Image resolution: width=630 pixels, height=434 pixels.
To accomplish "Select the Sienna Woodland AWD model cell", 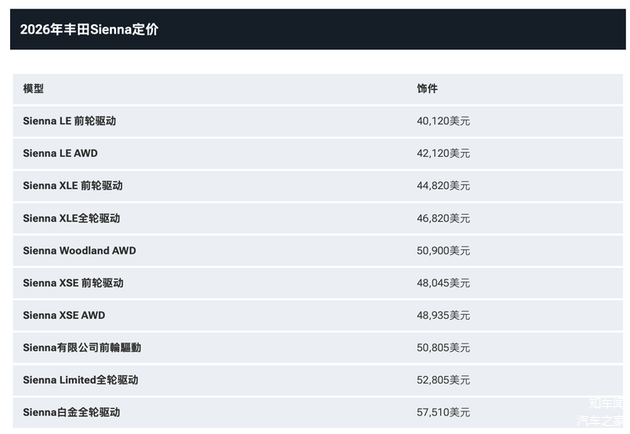I will 78,251.
